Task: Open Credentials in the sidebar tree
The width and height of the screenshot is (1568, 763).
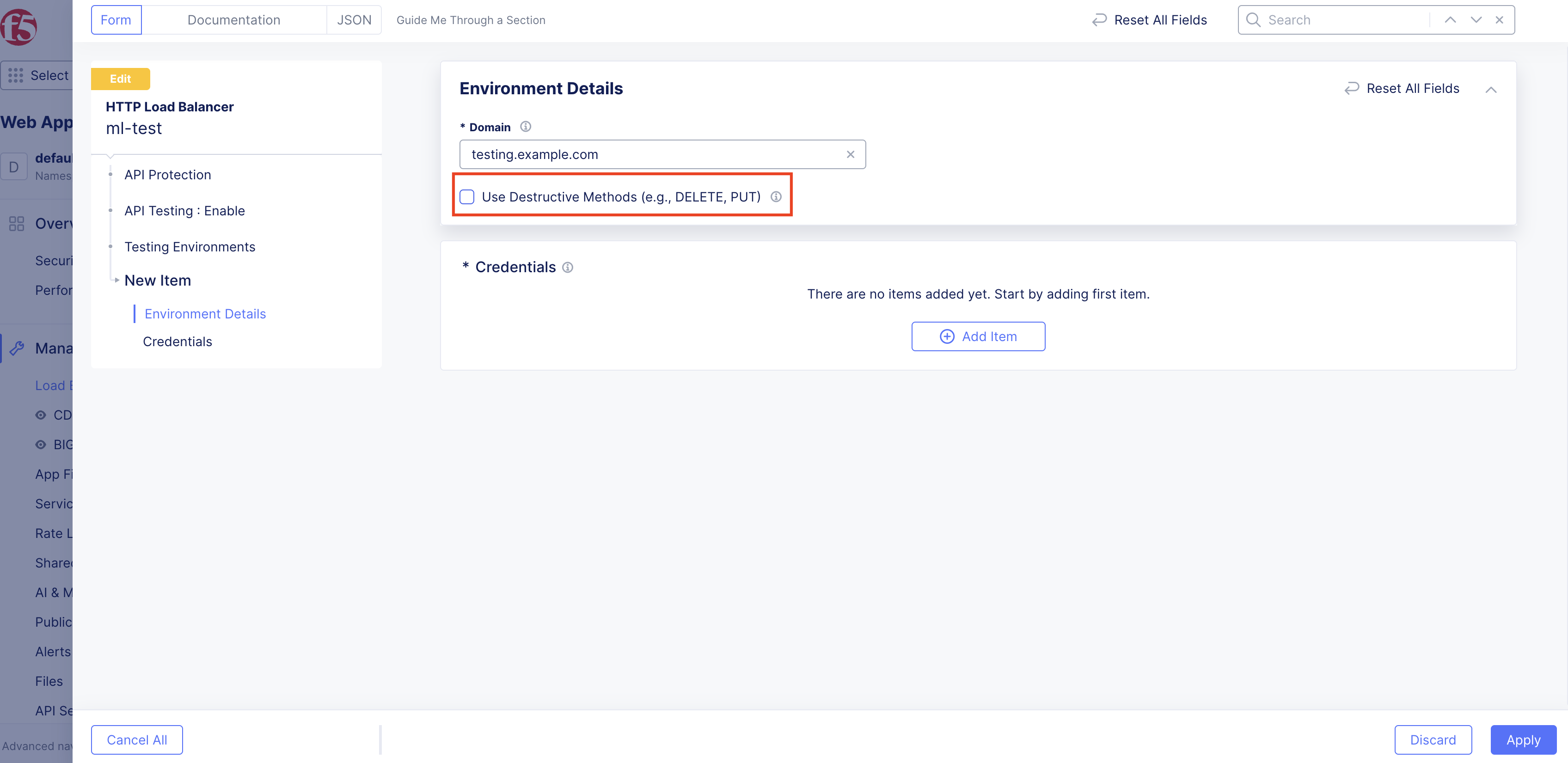Action: tap(177, 342)
